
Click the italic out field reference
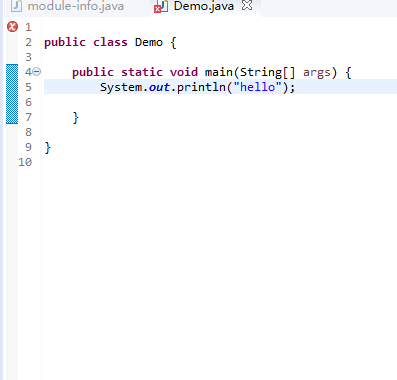point(159,87)
